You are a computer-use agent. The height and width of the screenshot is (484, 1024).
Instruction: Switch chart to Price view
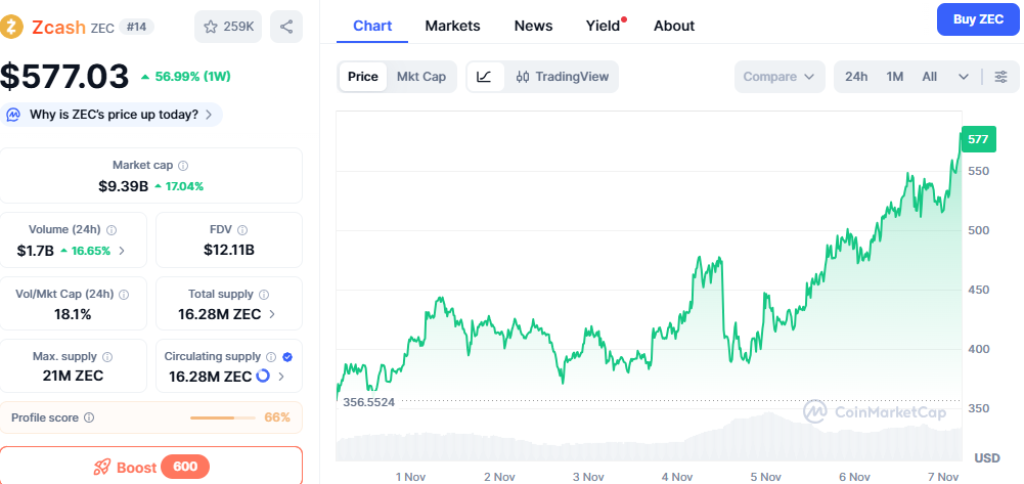363,77
